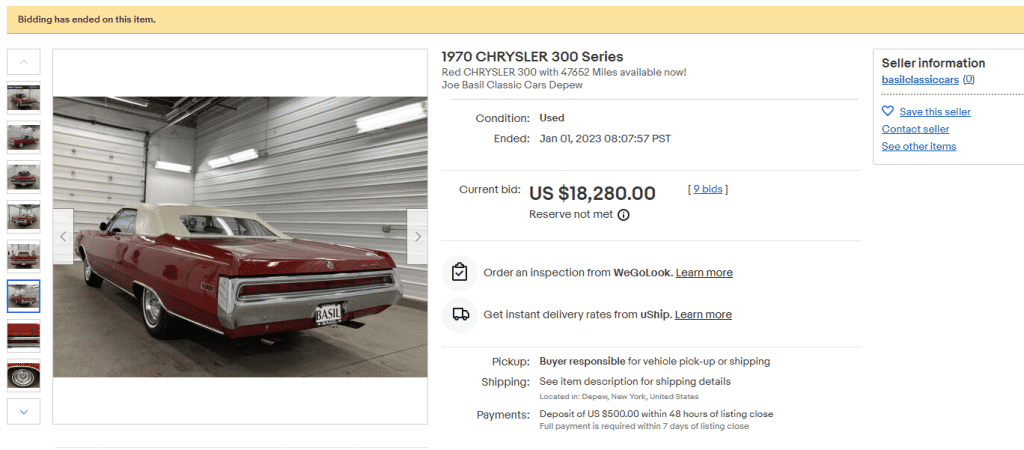Click the heart icon beside Save this seller
1024x450 pixels.
[888, 111]
